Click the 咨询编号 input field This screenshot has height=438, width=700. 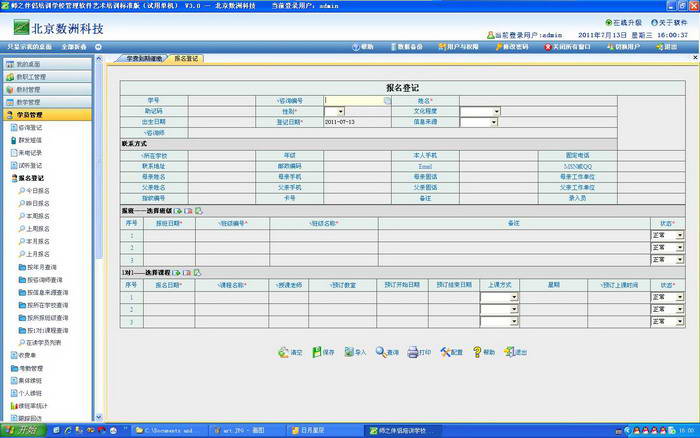click(x=357, y=101)
